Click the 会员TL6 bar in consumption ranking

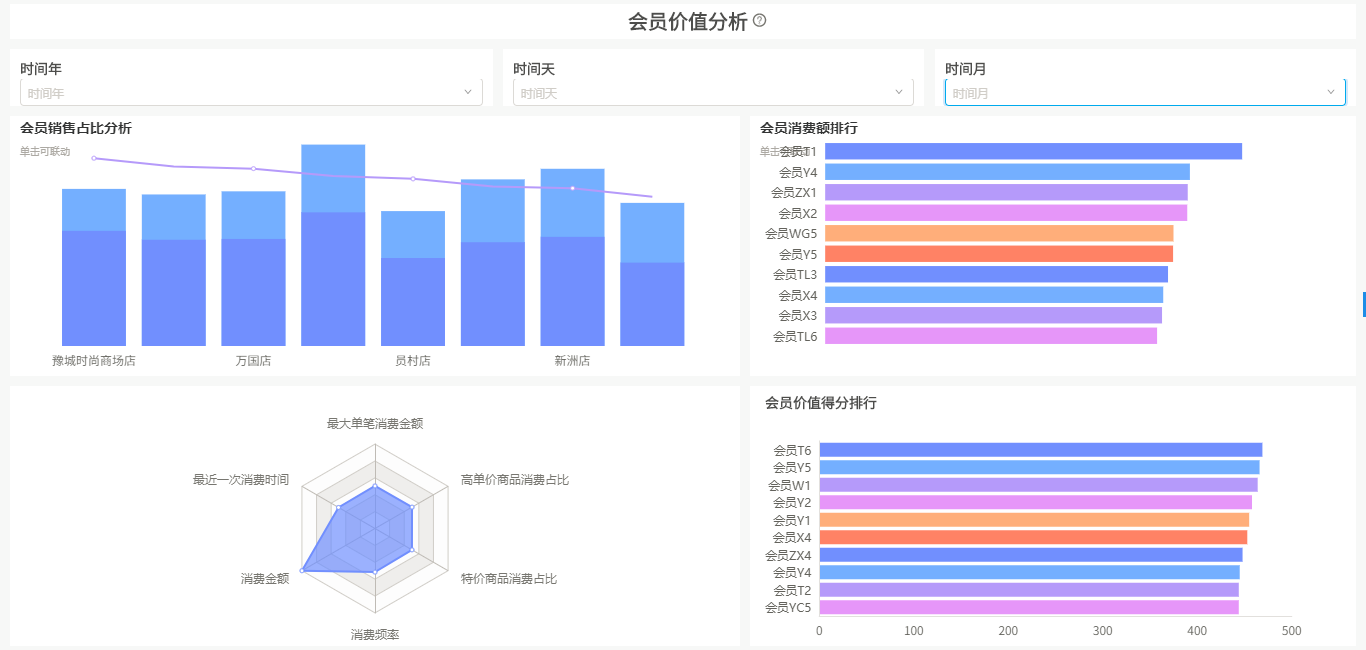990,336
